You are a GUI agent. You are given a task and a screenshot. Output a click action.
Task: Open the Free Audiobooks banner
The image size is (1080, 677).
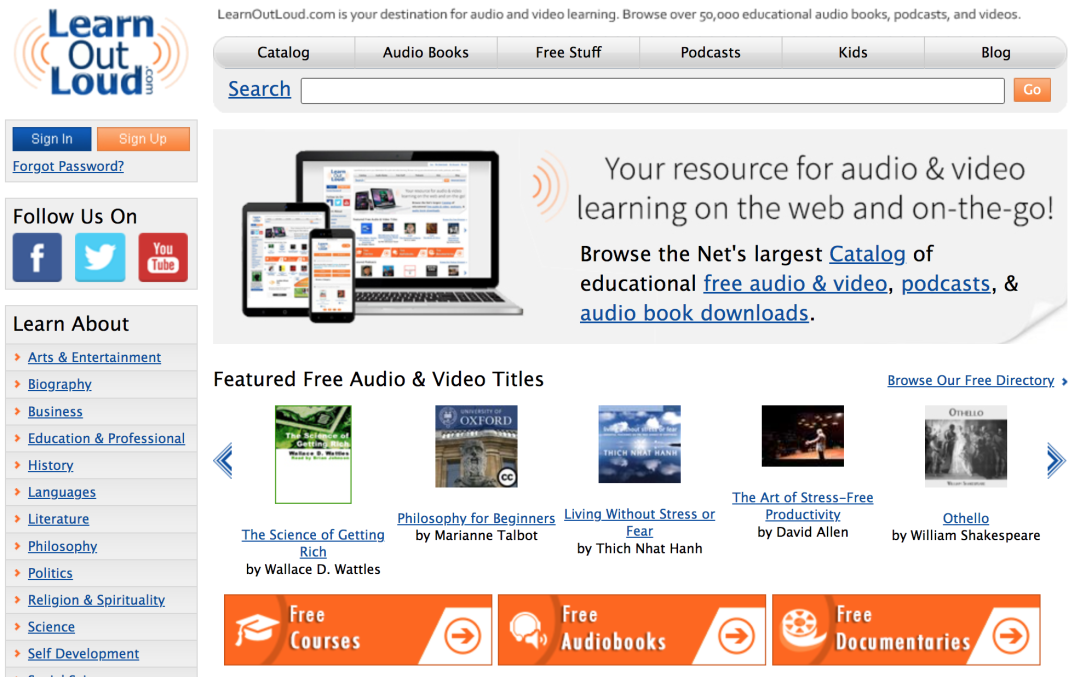pyautogui.click(x=632, y=630)
